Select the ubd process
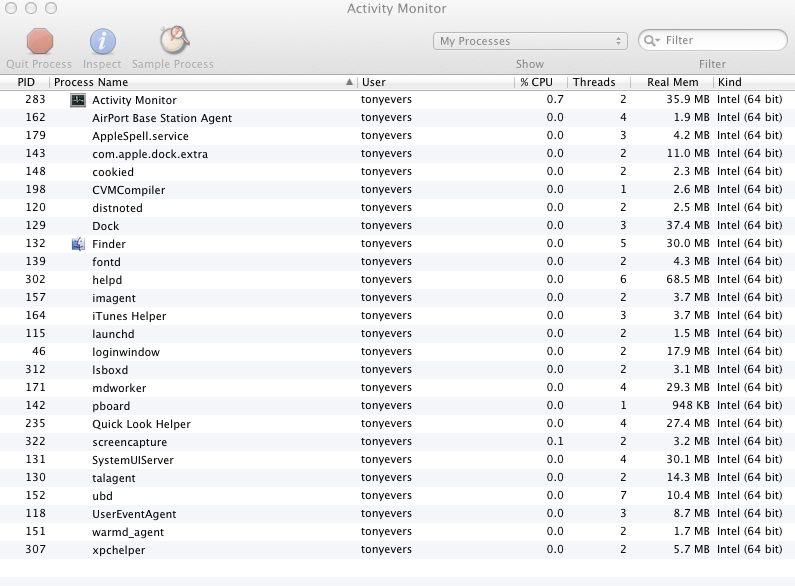Image resolution: width=795 pixels, height=586 pixels. click(x=398, y=496)
